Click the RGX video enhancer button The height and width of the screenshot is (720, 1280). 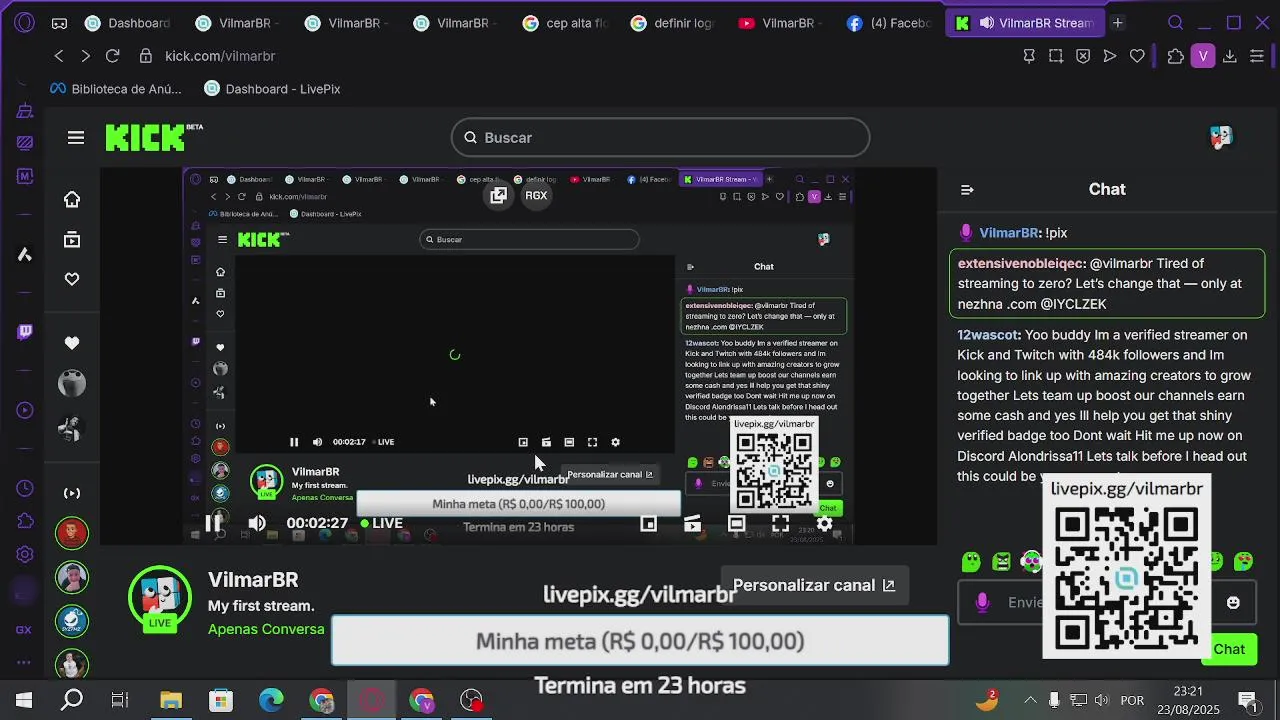pyautogui.click(x=536, y=195)
